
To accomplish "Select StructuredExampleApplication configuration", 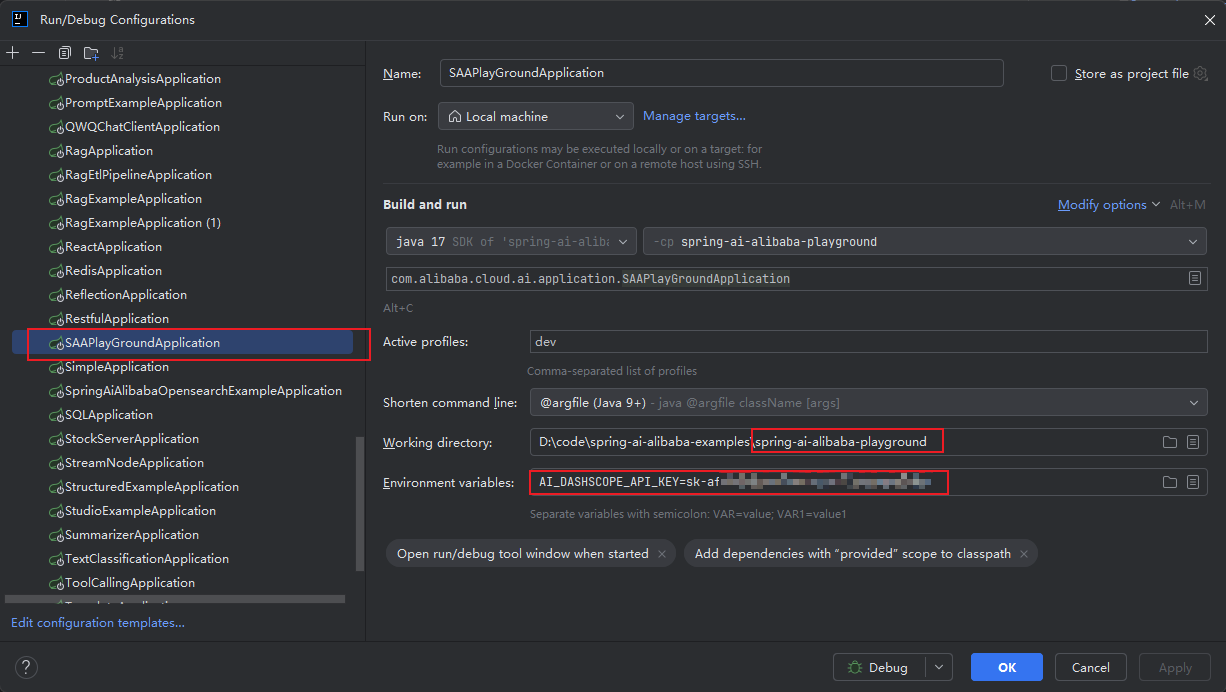I will point(151,487).
